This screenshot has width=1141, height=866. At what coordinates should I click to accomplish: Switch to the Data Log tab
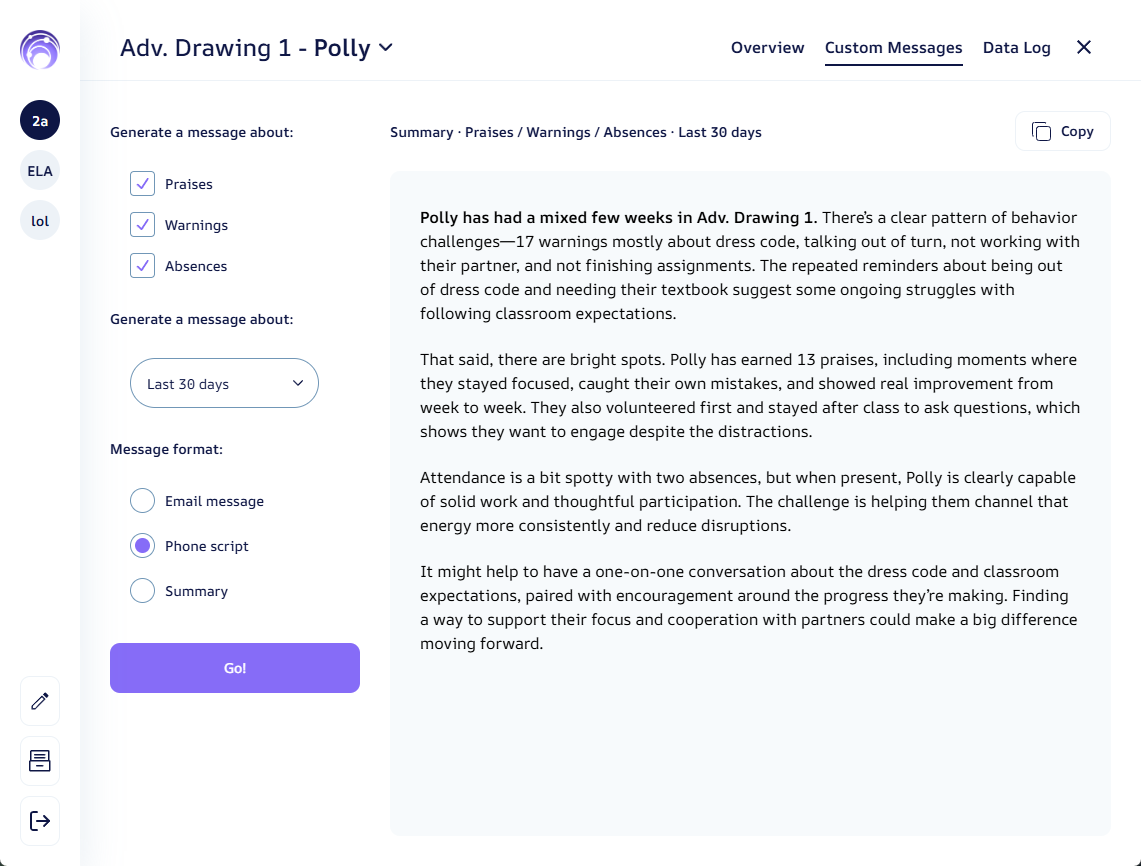pos(1017,48)
